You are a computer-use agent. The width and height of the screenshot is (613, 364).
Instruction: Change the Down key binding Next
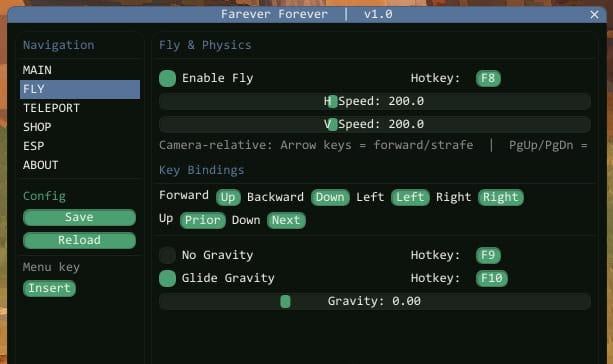click(x=286, y=220)
